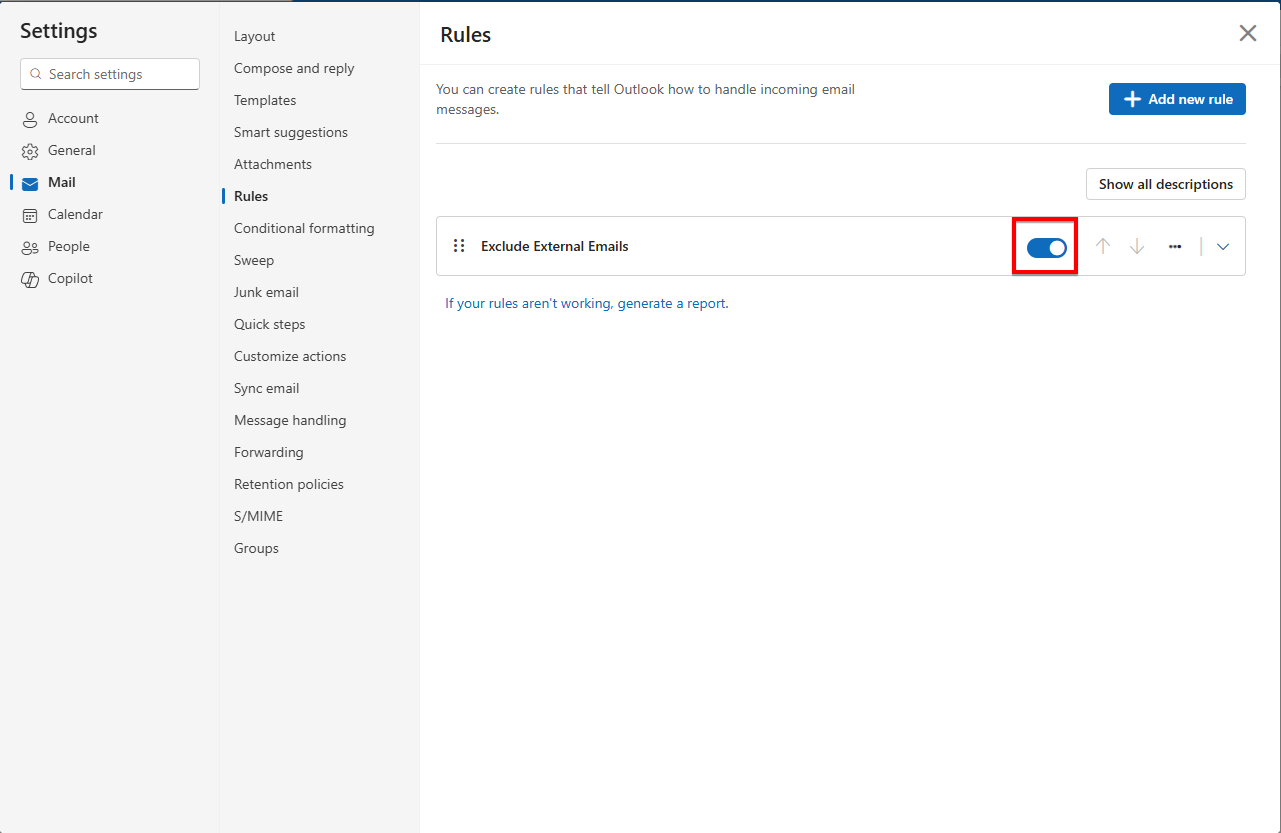Screen dimensions: 1281x833
Task: Open the Forwarding settings page
Action: tap(268, 452)
